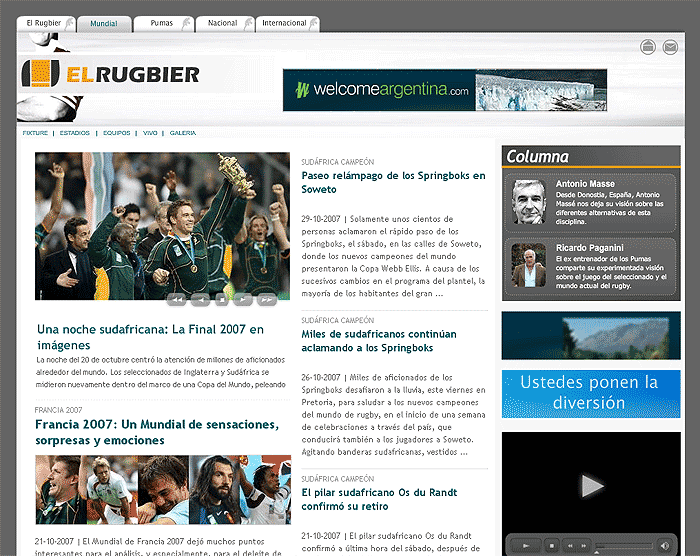This screenshot has width=700, height=556.
Task: Go to the Estadios section
Action: click(x=74, y=133)
